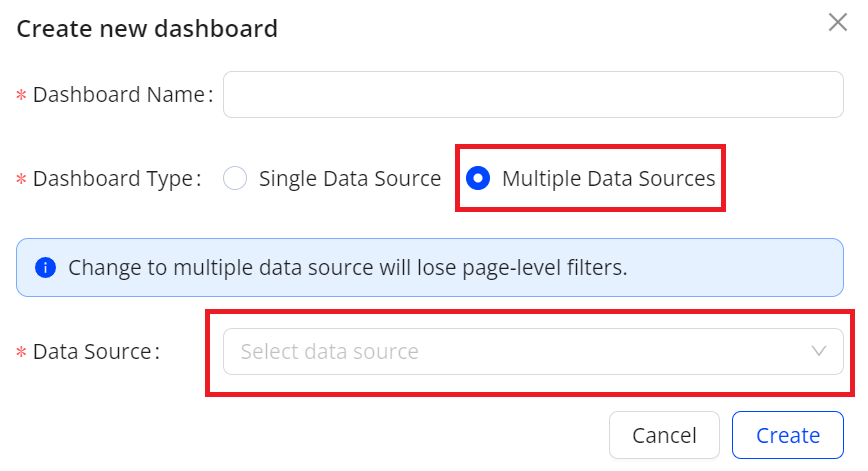Focus the Dashboard Name text field
The height and width of the screenshot is (471, 868).
pyautogui.click(x=532, y=95)
